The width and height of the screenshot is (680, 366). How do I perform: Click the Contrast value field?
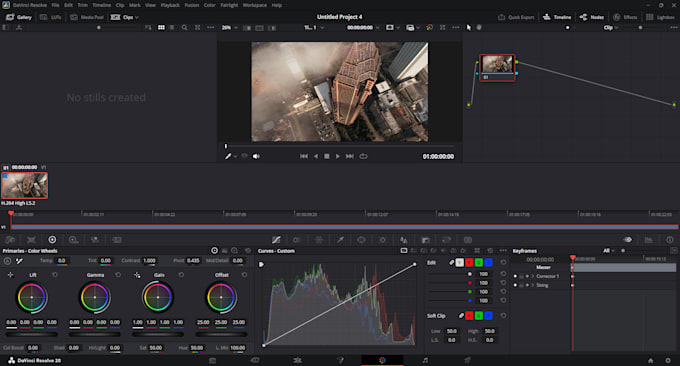150,261
